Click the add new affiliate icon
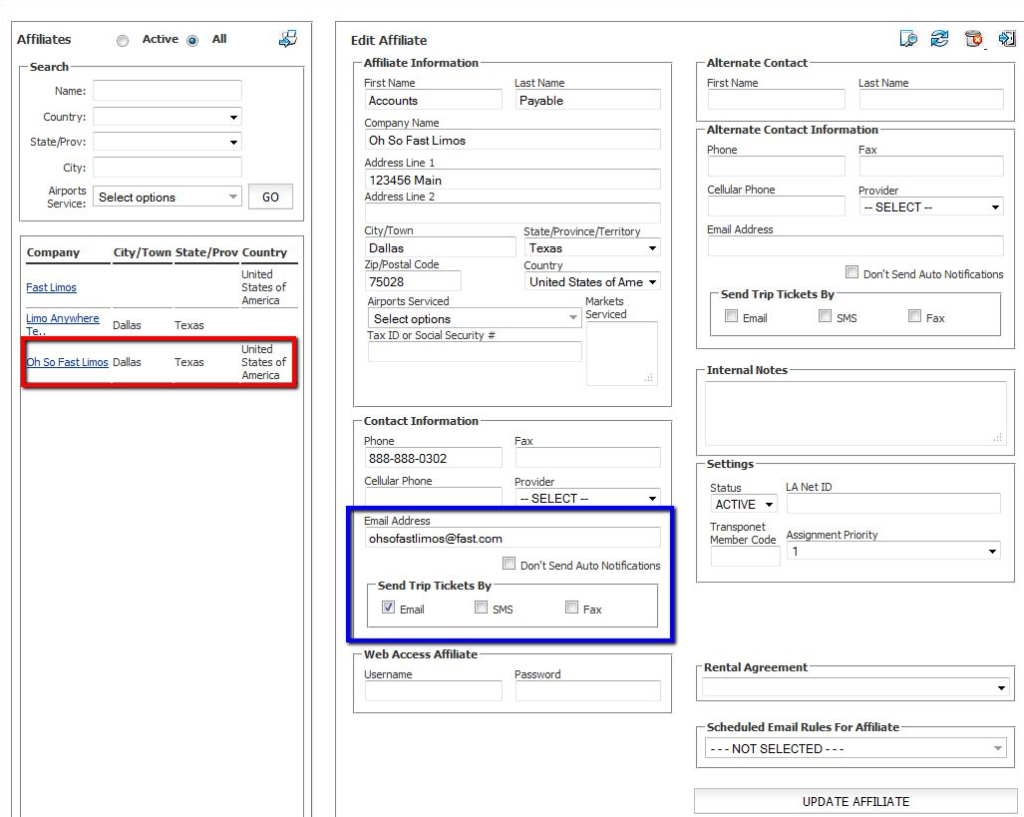This screenshot has width=1024, height=817. (x=285, y=39)
